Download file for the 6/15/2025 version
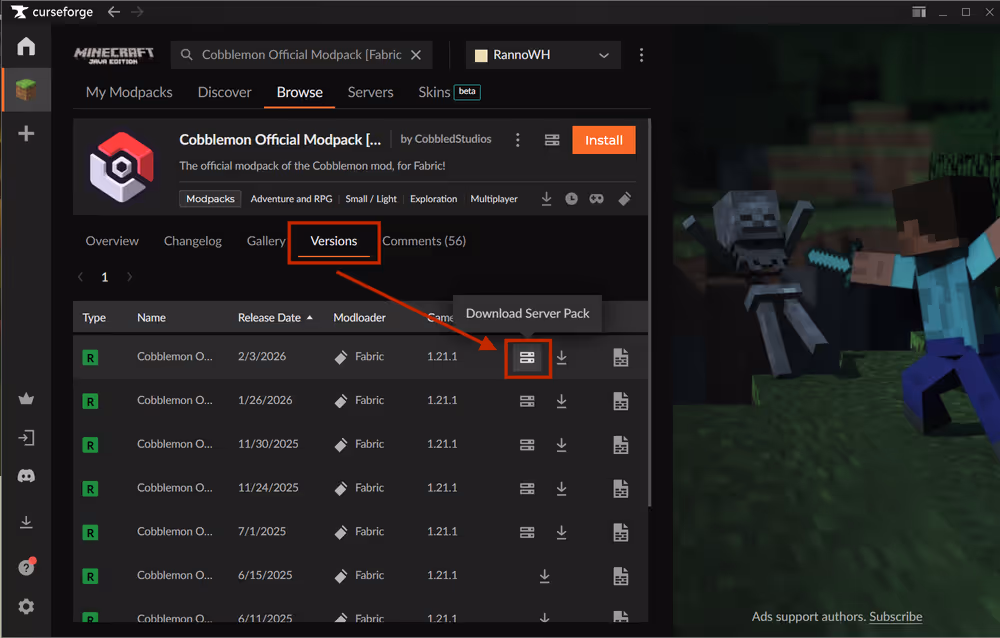Image resolution: width=1000 pixels, height=638 pixels. 544,576
